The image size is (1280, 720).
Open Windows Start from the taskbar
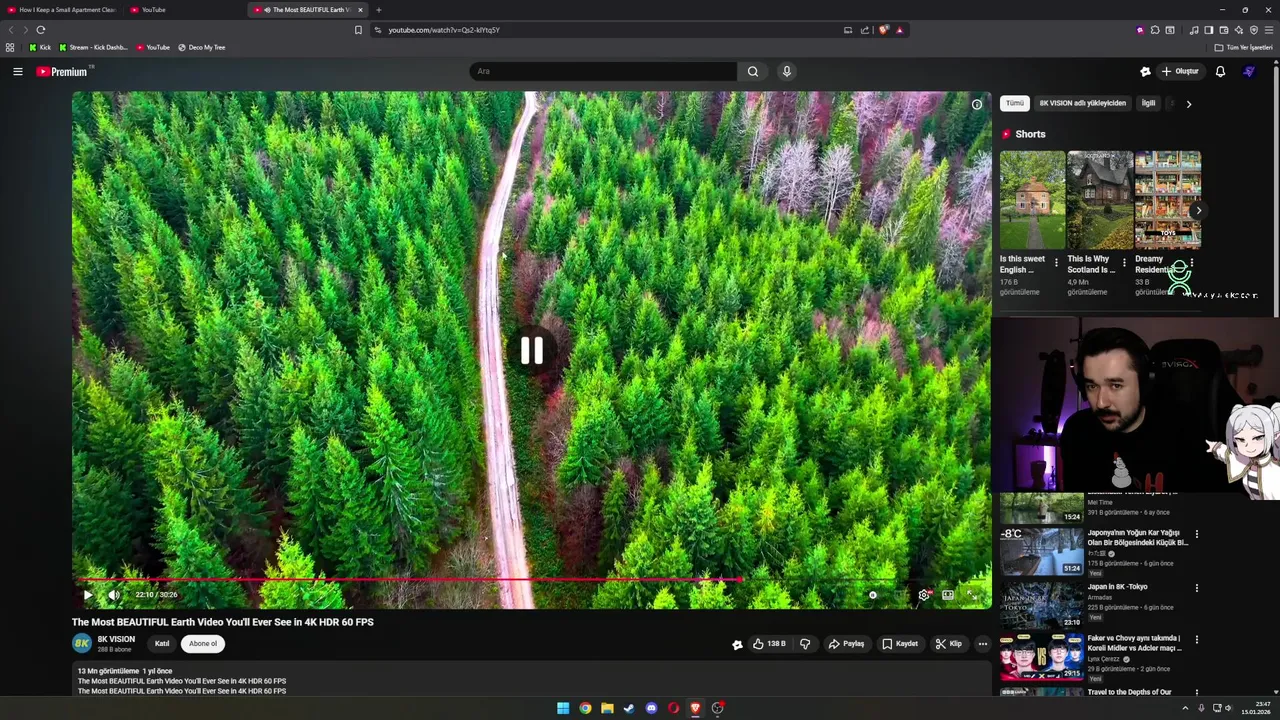pos(563,708)
